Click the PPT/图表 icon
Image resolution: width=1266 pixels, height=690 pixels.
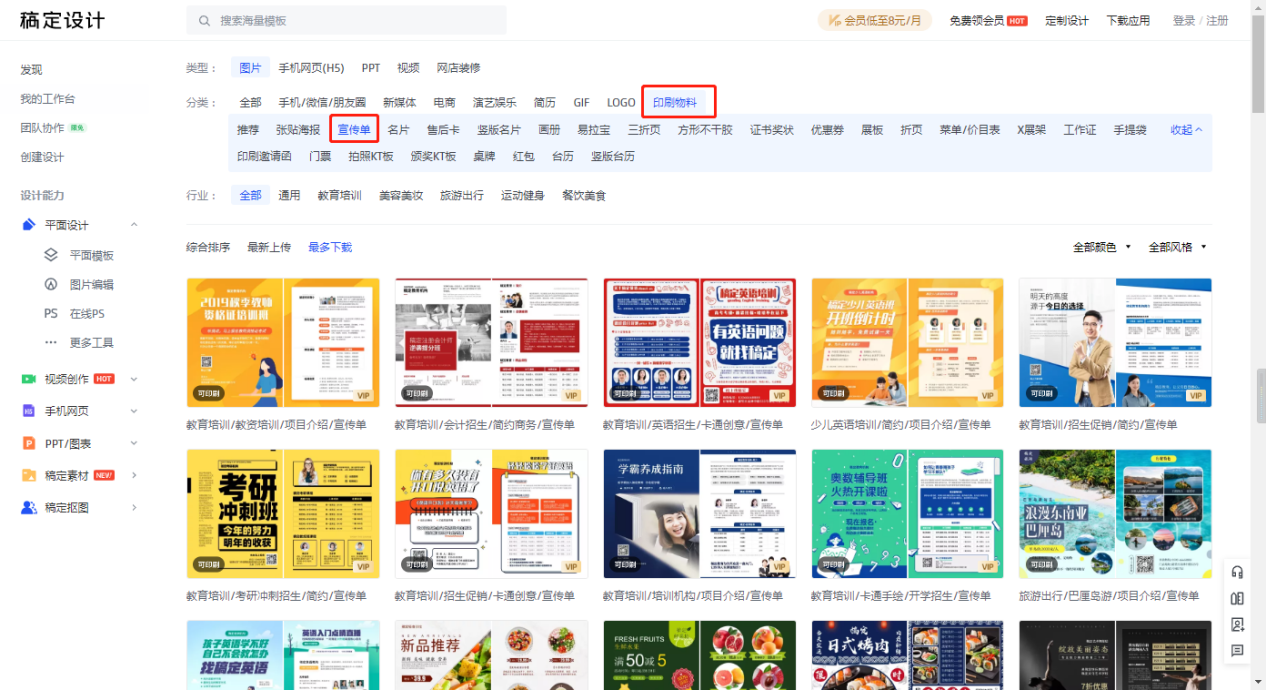pyautogui.click(x=29, y=443)
